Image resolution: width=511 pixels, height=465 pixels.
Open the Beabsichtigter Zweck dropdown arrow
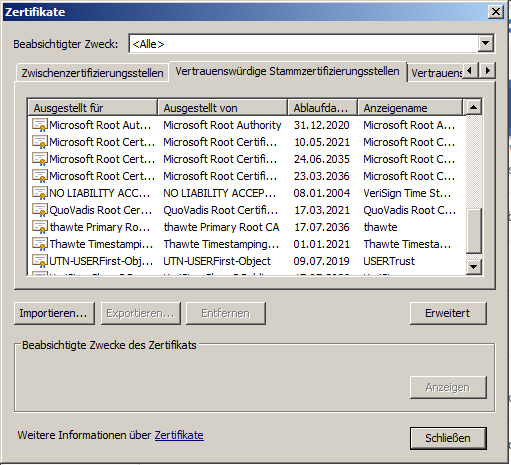pyautogui.click(x=486, y=43)
